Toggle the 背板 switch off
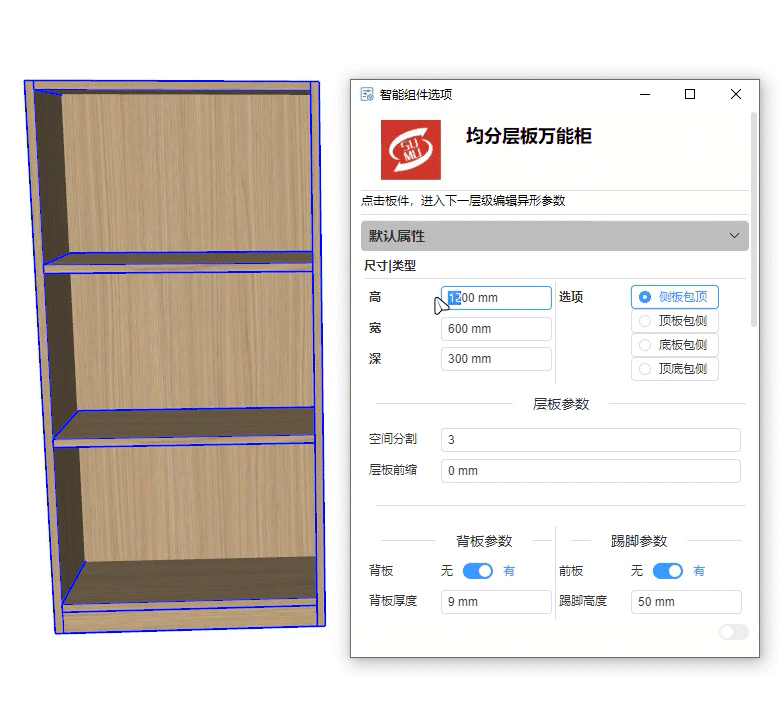780x710 pixels. [478, 571]
